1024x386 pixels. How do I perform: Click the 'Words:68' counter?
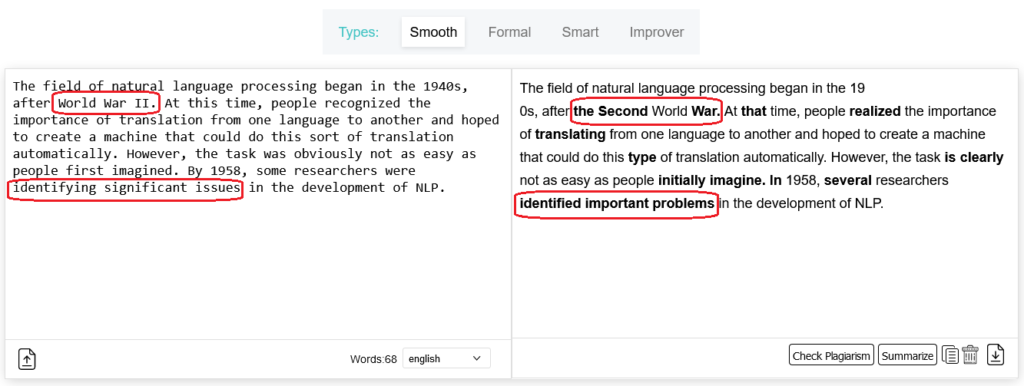point(373,359)
